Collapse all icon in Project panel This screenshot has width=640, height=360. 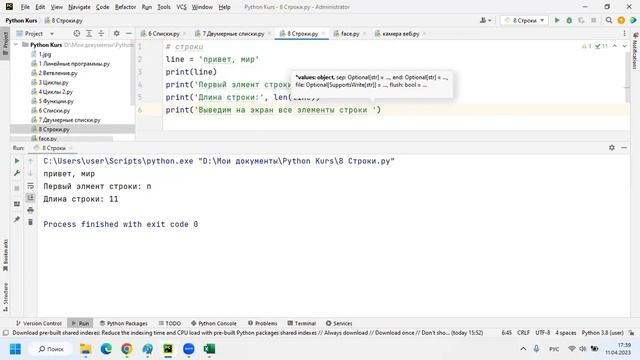[x=101, y=33]
